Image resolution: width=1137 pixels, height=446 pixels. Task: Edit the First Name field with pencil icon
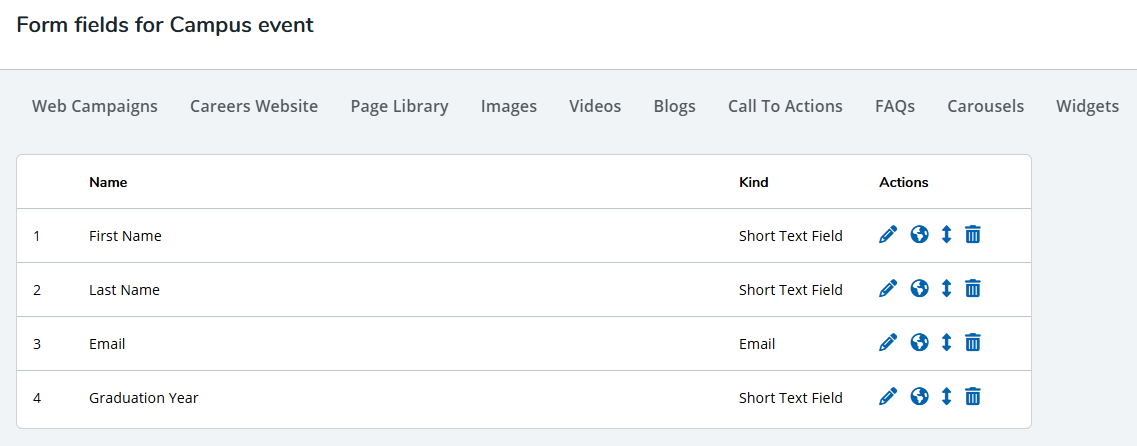tap(888, 234)
